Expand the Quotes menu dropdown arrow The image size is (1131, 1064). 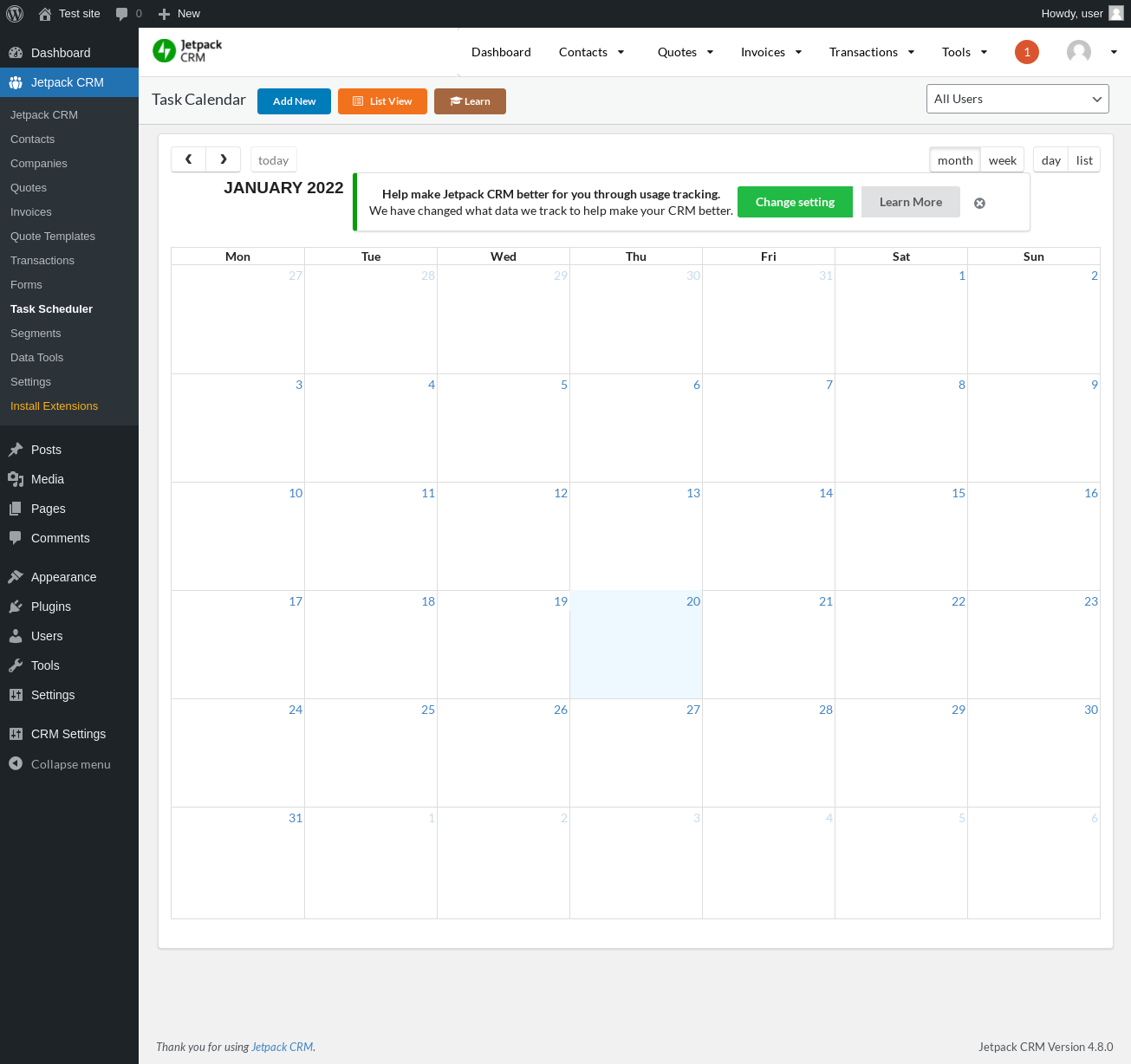(x=710, y=52)
